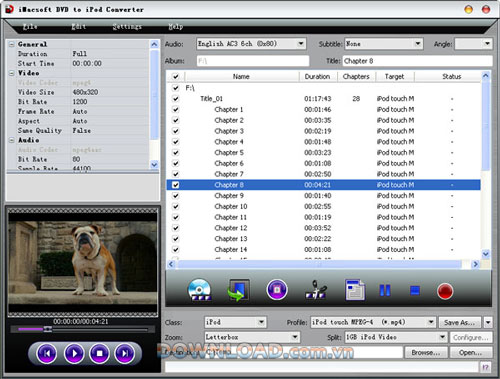Open the Angle dropdown

[487, 44]
